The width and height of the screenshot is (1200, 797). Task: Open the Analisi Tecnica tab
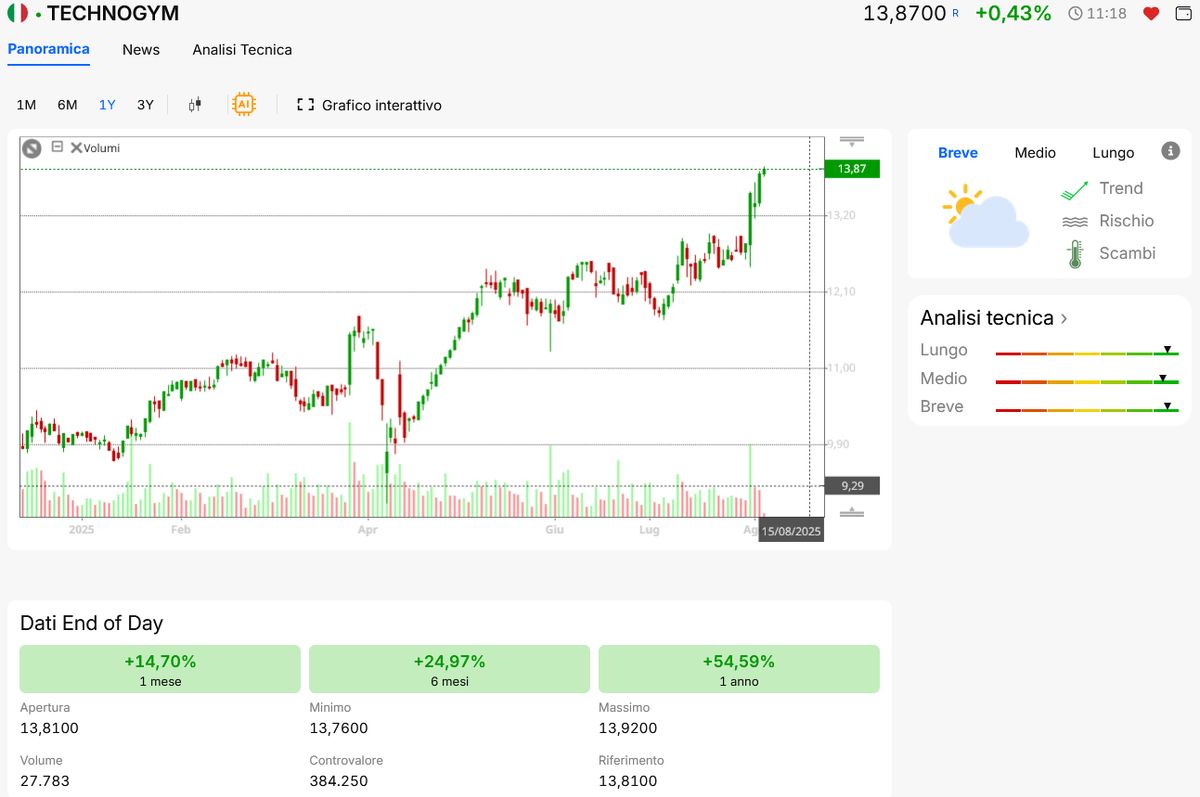coord(242,49)
